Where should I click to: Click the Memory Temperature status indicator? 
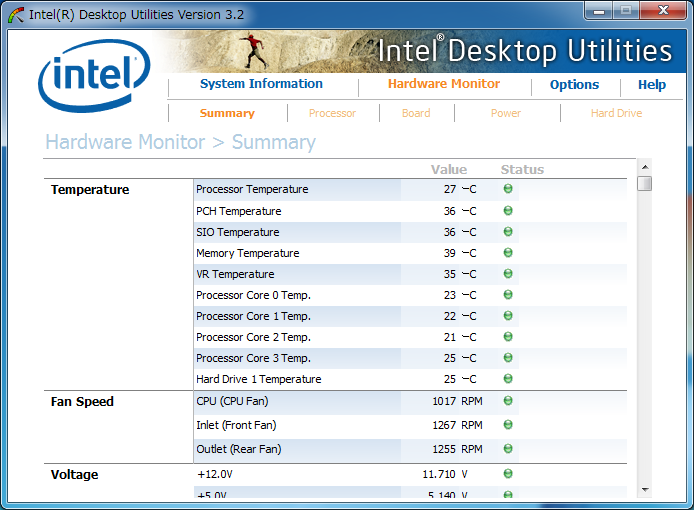click(508, 252)
